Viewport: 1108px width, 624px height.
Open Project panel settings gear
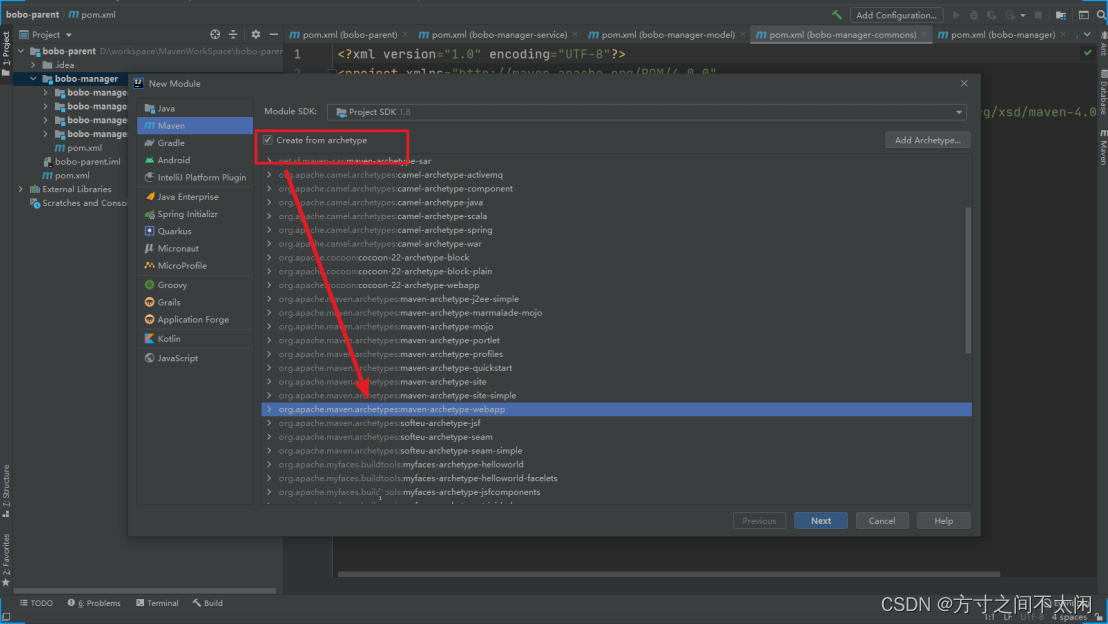[x=256, y=34]
